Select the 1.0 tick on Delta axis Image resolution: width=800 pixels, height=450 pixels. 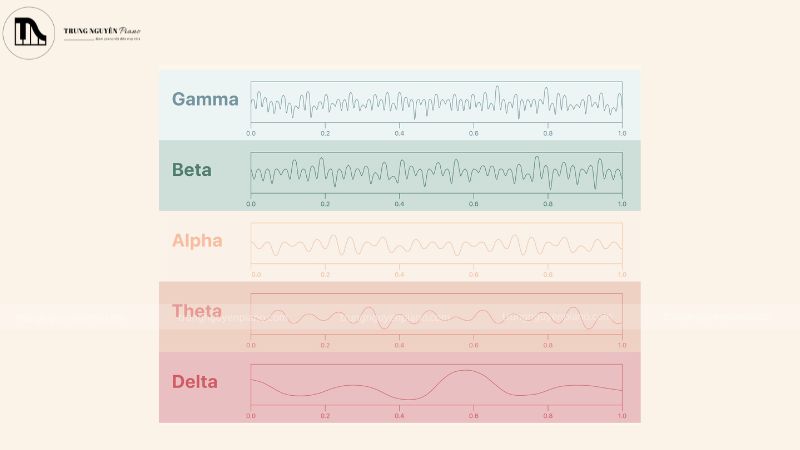621,415
